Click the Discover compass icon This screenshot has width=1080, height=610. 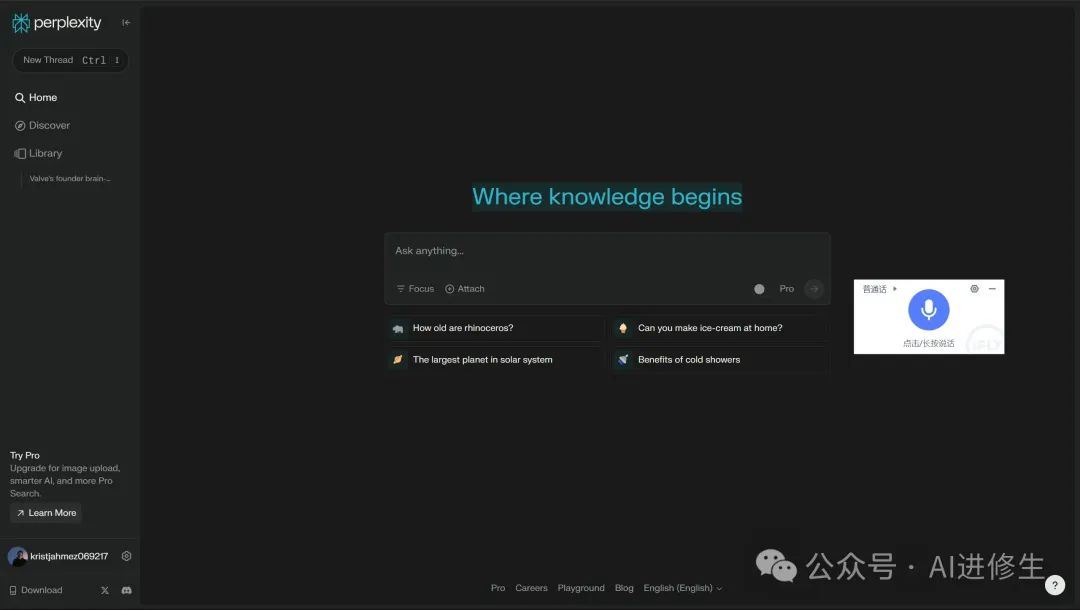pos(20,125)
